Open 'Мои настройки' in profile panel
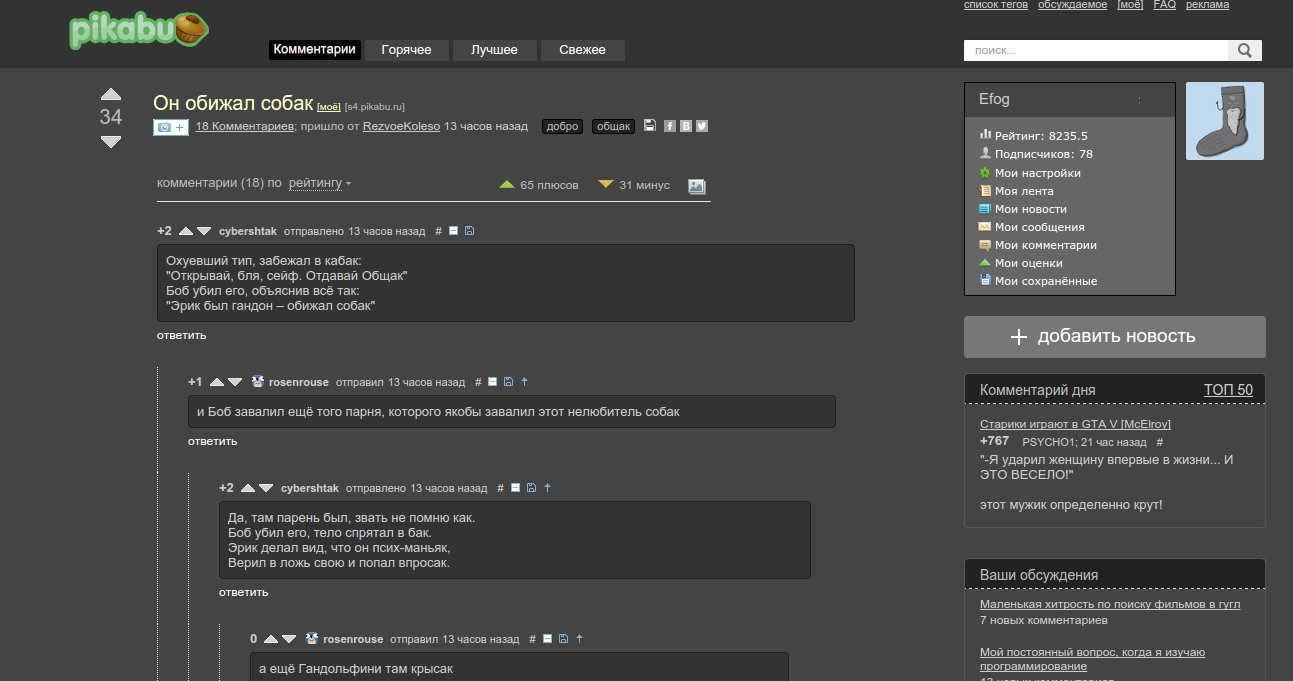The height and width of the screenshot is (681, 1293). [1037, 173]
